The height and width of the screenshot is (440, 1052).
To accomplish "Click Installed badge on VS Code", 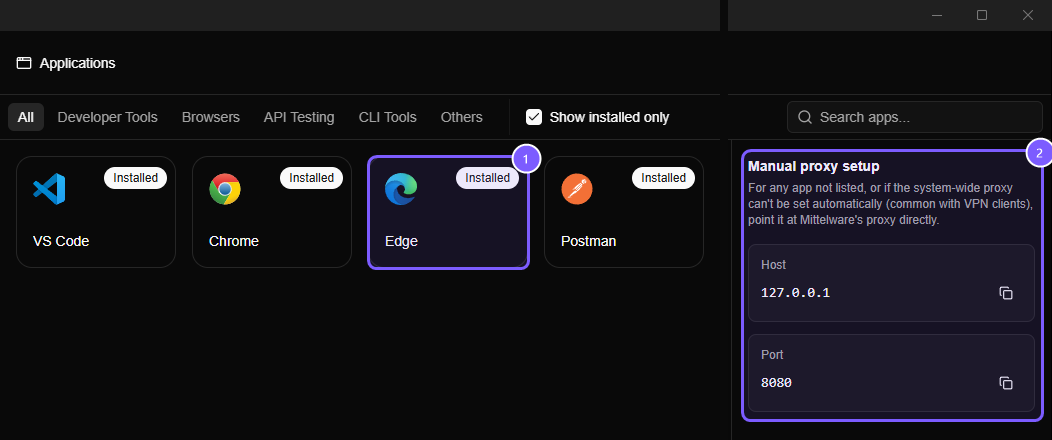I will (x=136, y=178).
